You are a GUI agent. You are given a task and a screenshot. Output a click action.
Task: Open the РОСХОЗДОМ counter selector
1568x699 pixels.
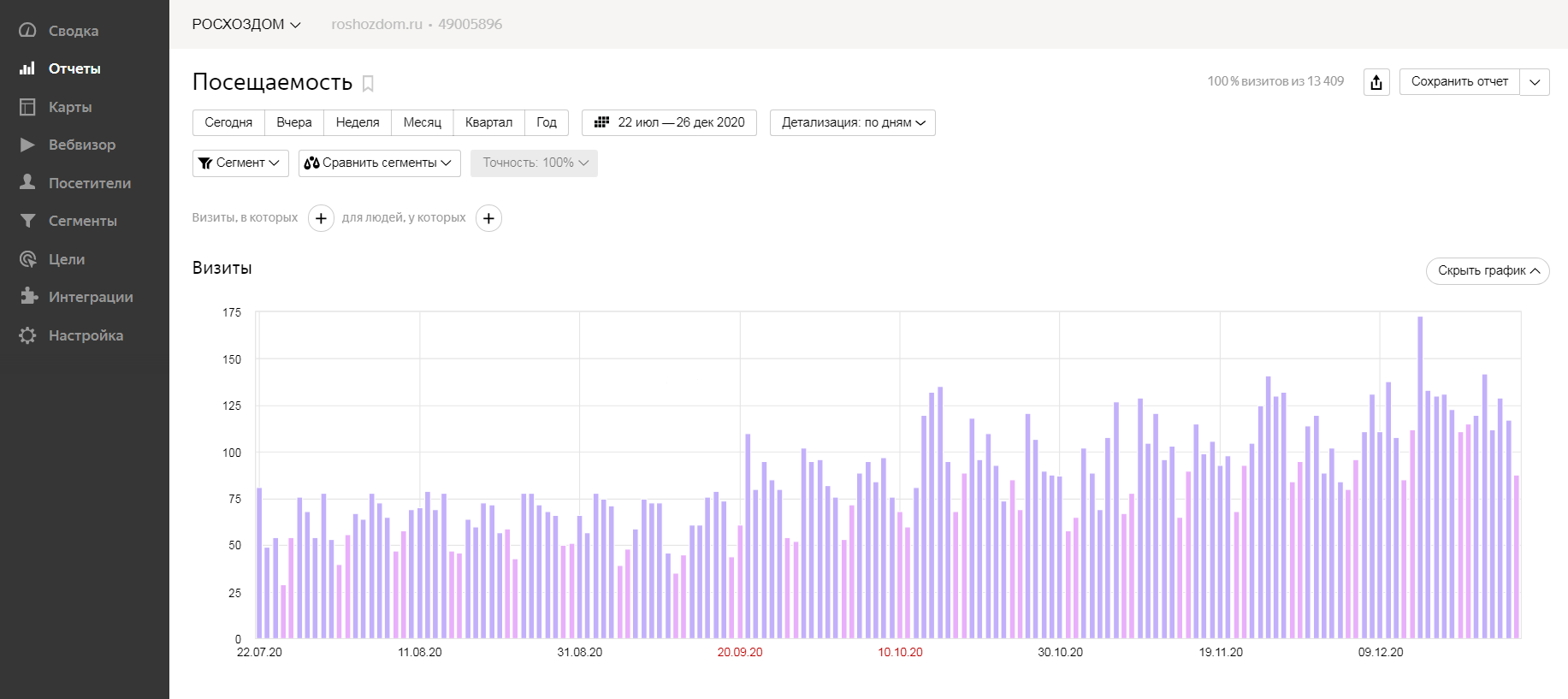coord(246,24)
